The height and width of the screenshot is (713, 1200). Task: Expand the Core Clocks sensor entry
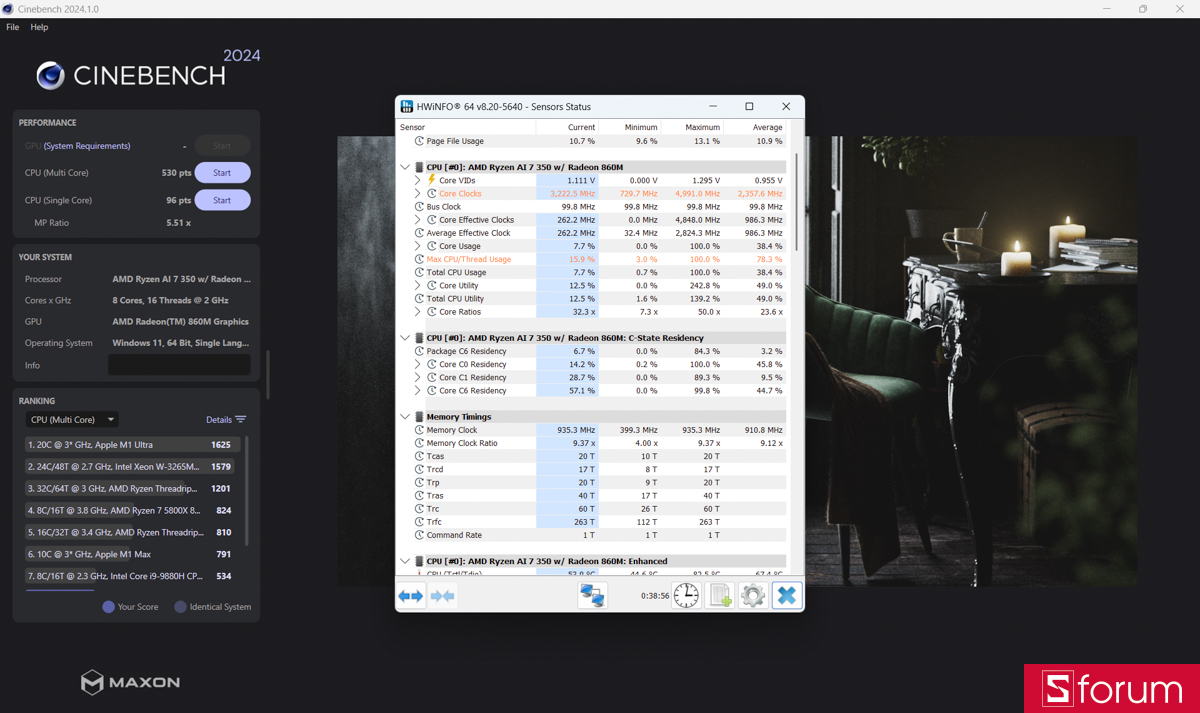419,193
